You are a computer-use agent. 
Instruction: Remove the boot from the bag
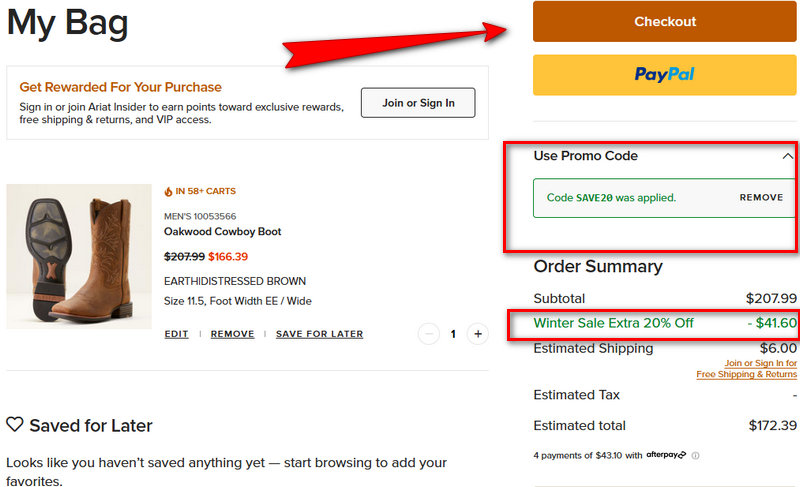click(x=232, y=334)
